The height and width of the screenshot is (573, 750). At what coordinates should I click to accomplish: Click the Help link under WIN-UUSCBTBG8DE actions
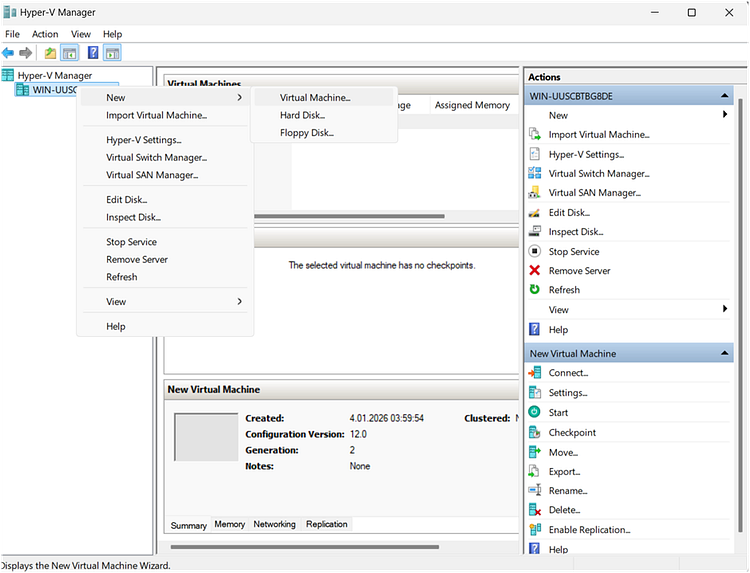558,329
